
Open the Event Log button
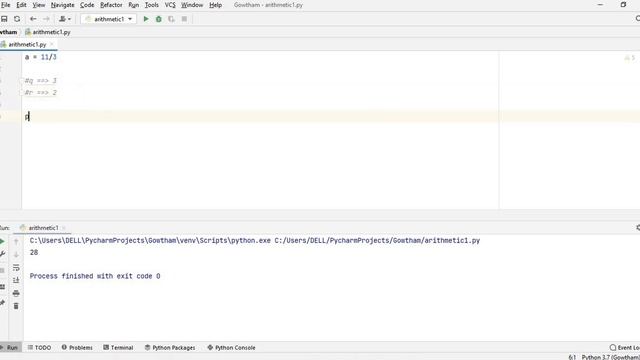pos(624,347)
